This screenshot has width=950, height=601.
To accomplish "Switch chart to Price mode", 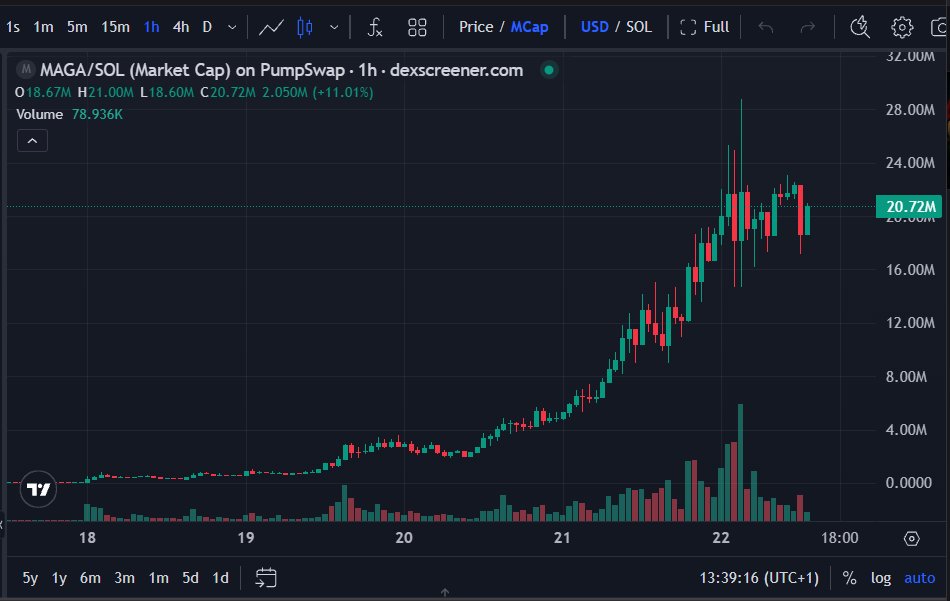I will [x=476, y=27].
